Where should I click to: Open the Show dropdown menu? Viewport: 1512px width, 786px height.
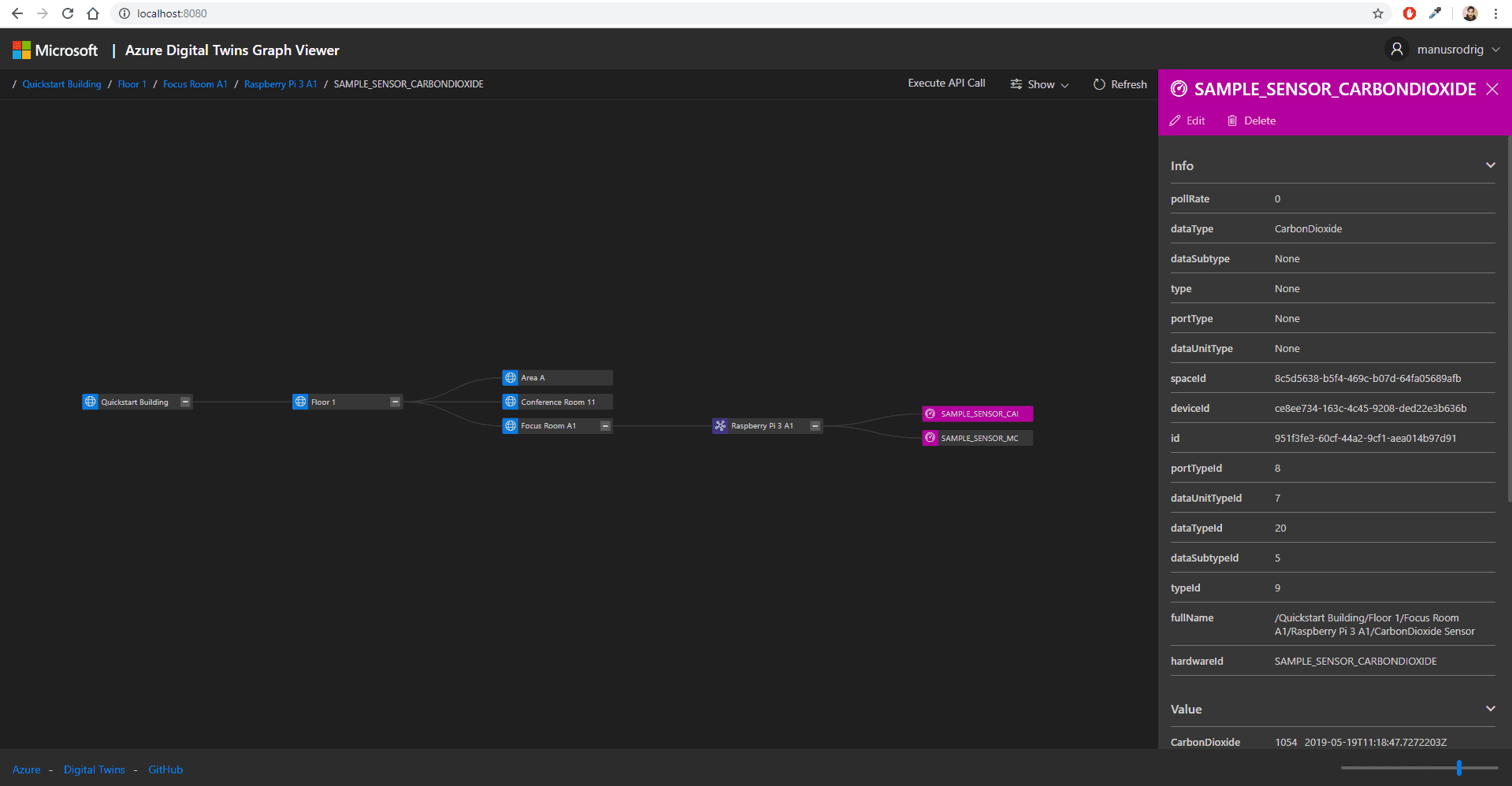pos(1040,84)
